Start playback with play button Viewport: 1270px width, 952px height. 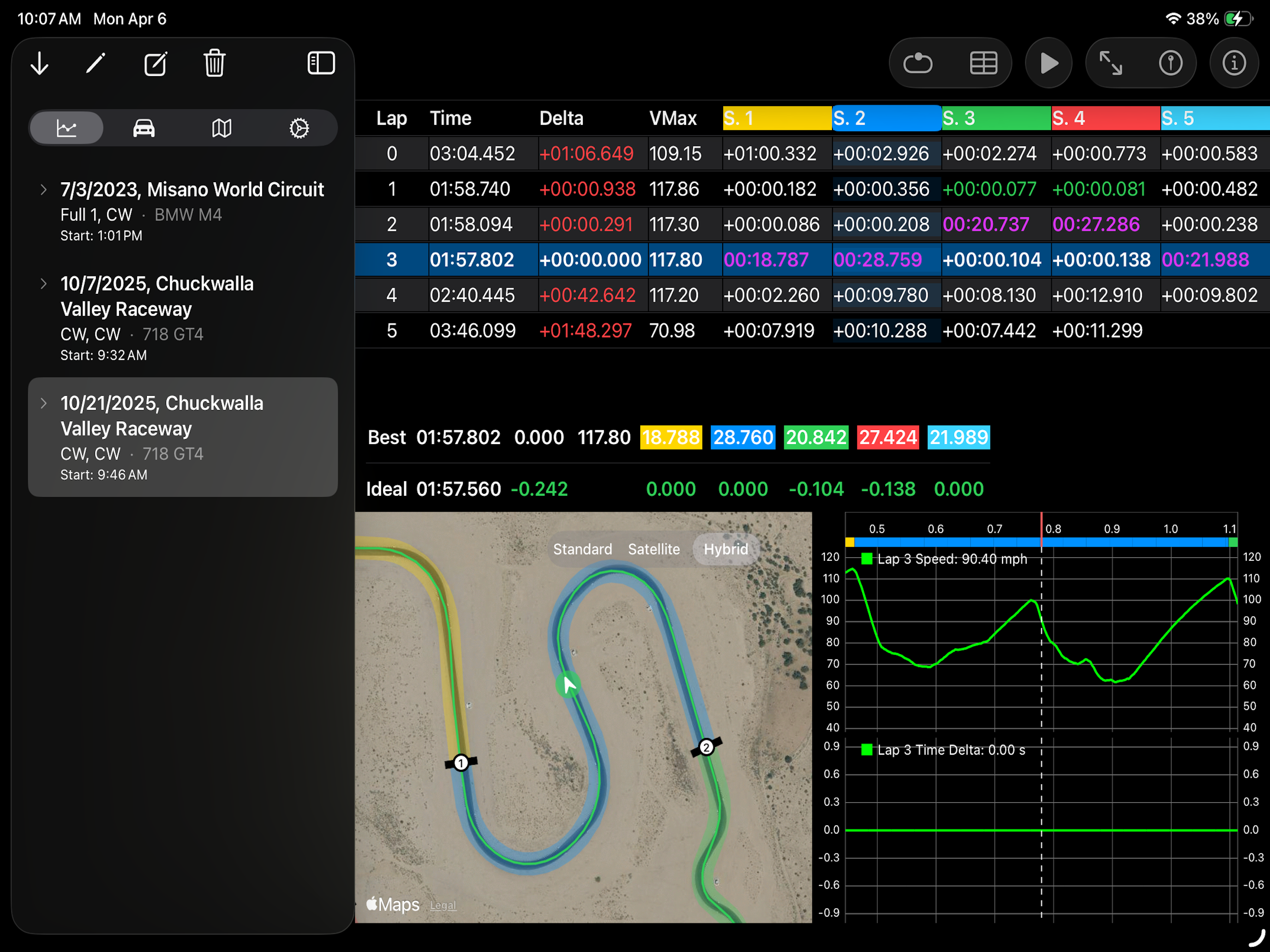pyautogui.click(x=1049, y=63)
